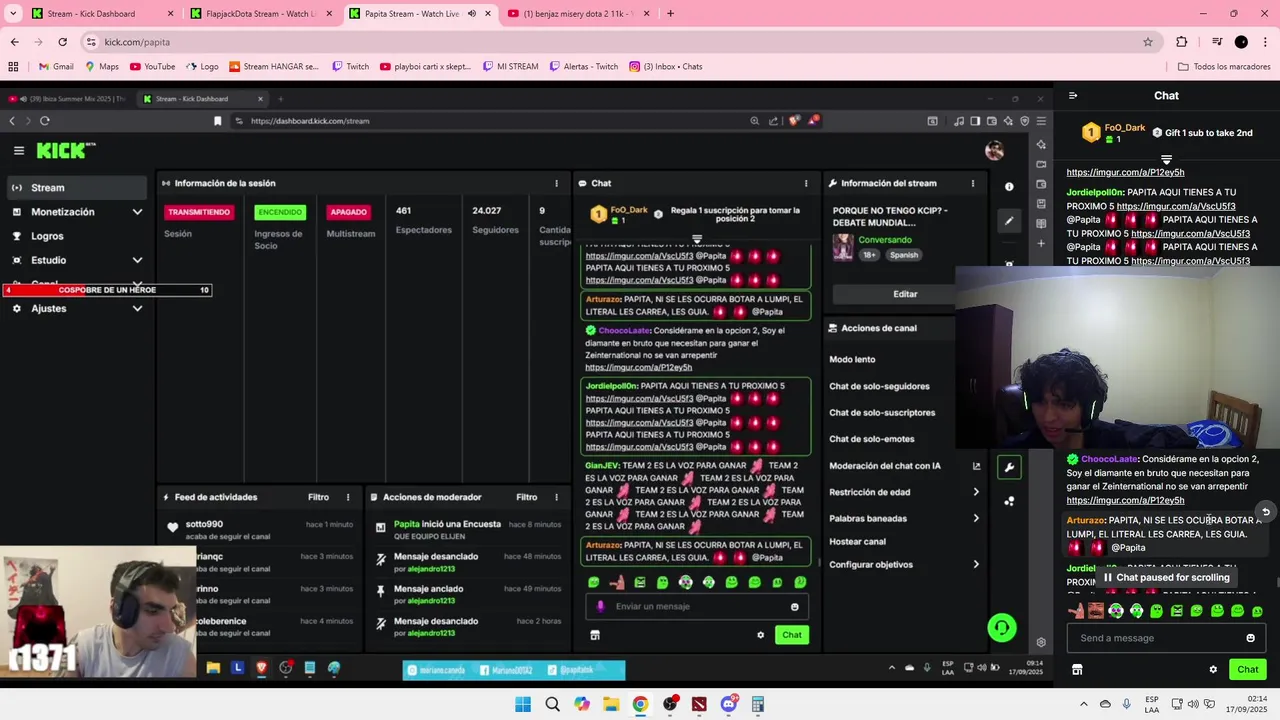Open Windows taskbar search

tap(552, 704)
